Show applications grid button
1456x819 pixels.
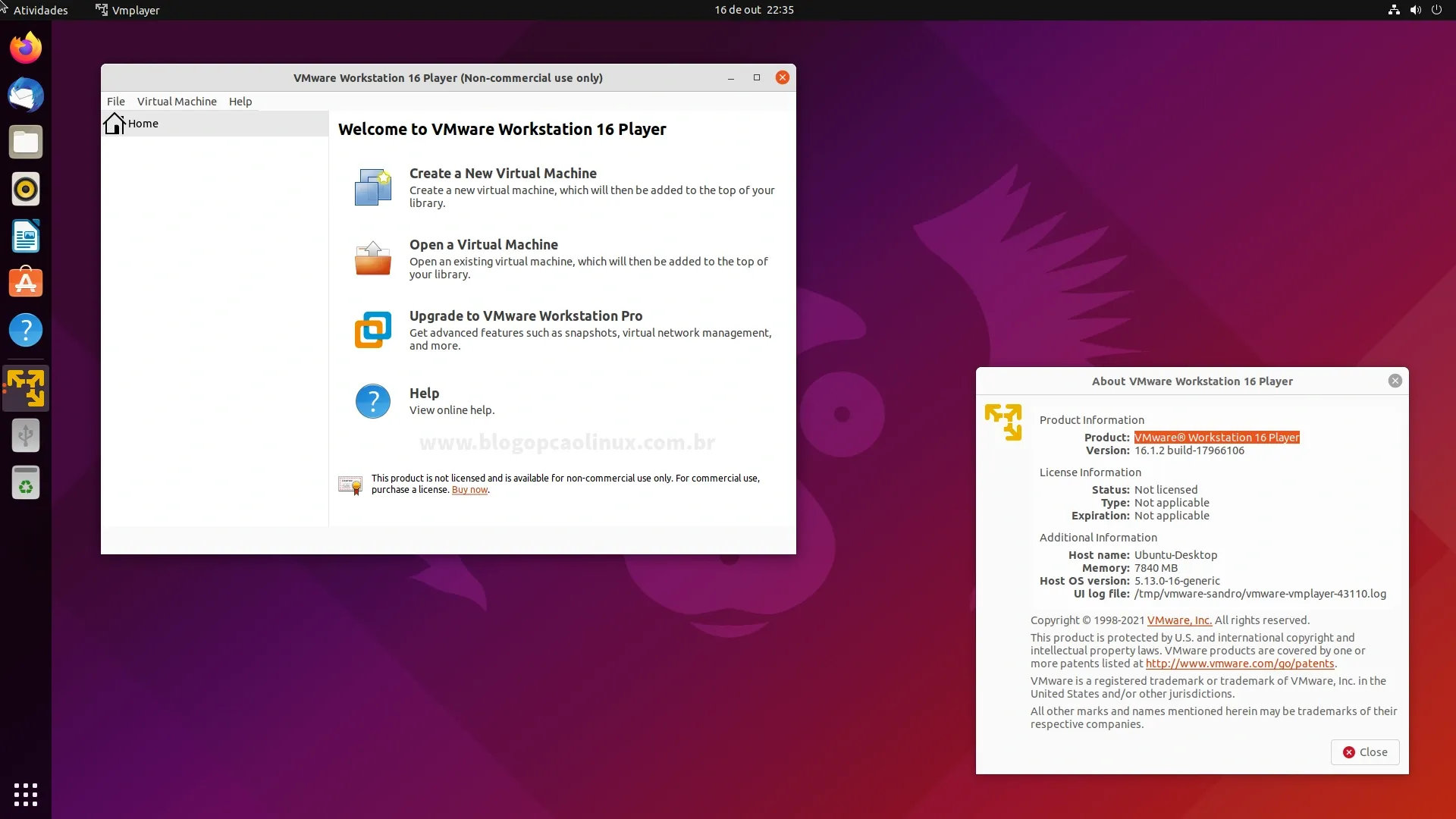coord(26,794)
